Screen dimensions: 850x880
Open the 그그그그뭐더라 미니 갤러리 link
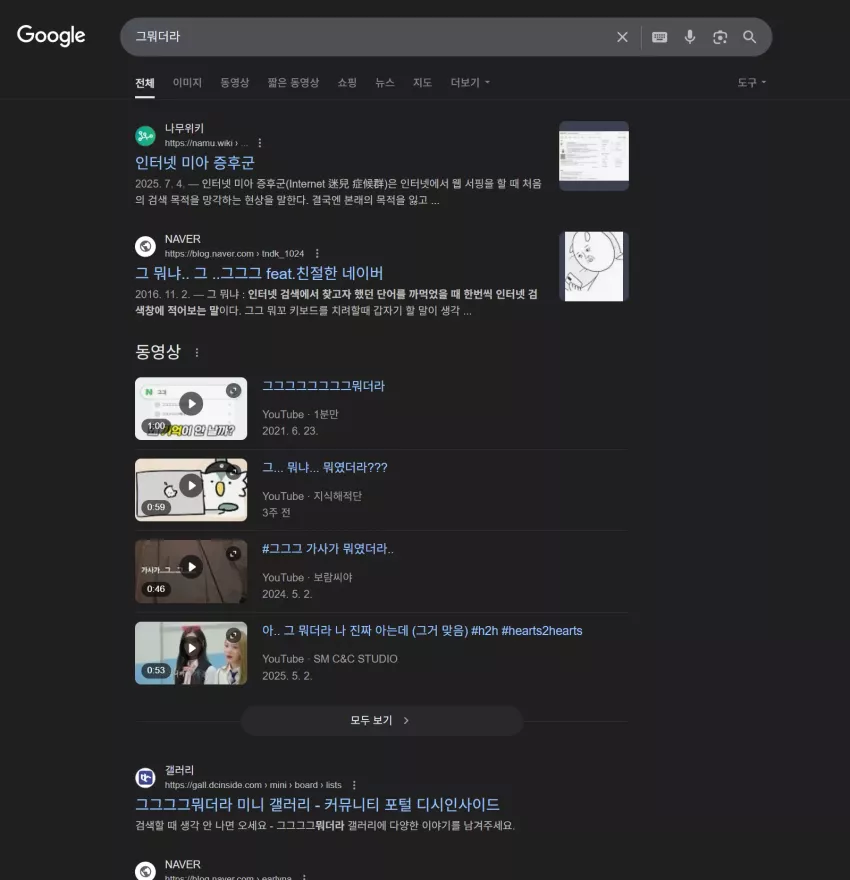tap(317, 805)
